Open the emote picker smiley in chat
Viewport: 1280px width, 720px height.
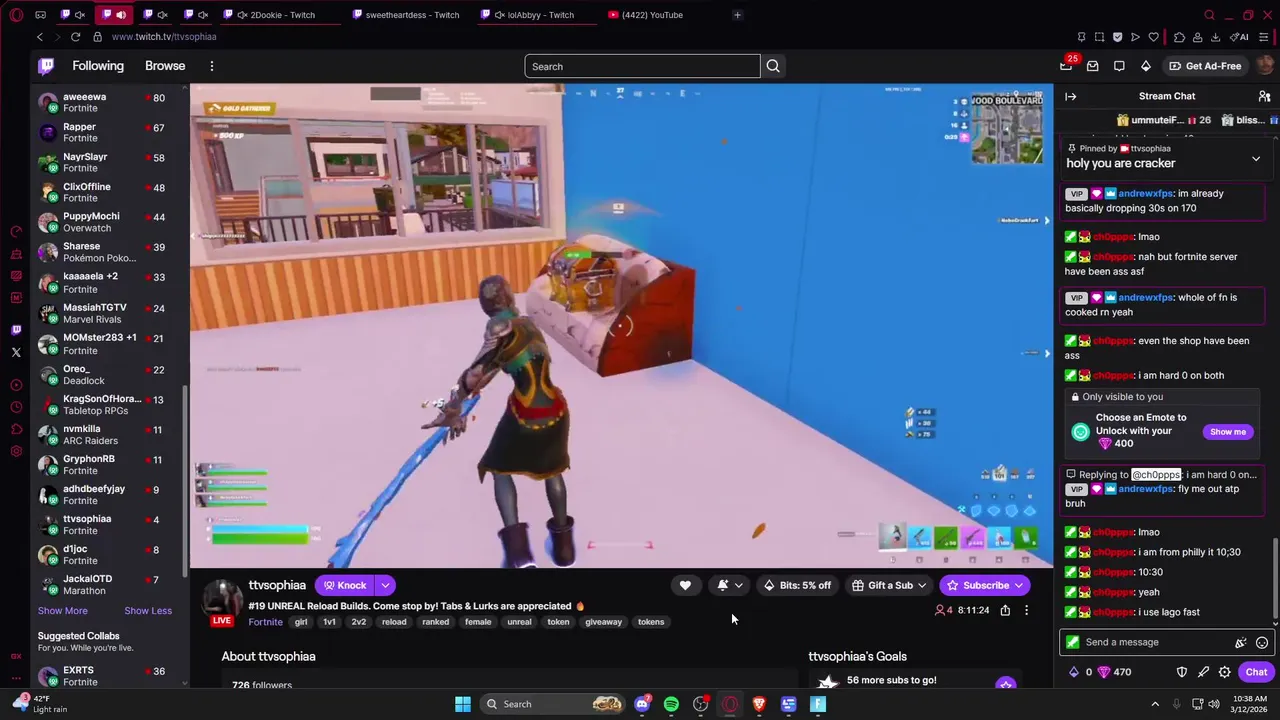point(1262,642)
